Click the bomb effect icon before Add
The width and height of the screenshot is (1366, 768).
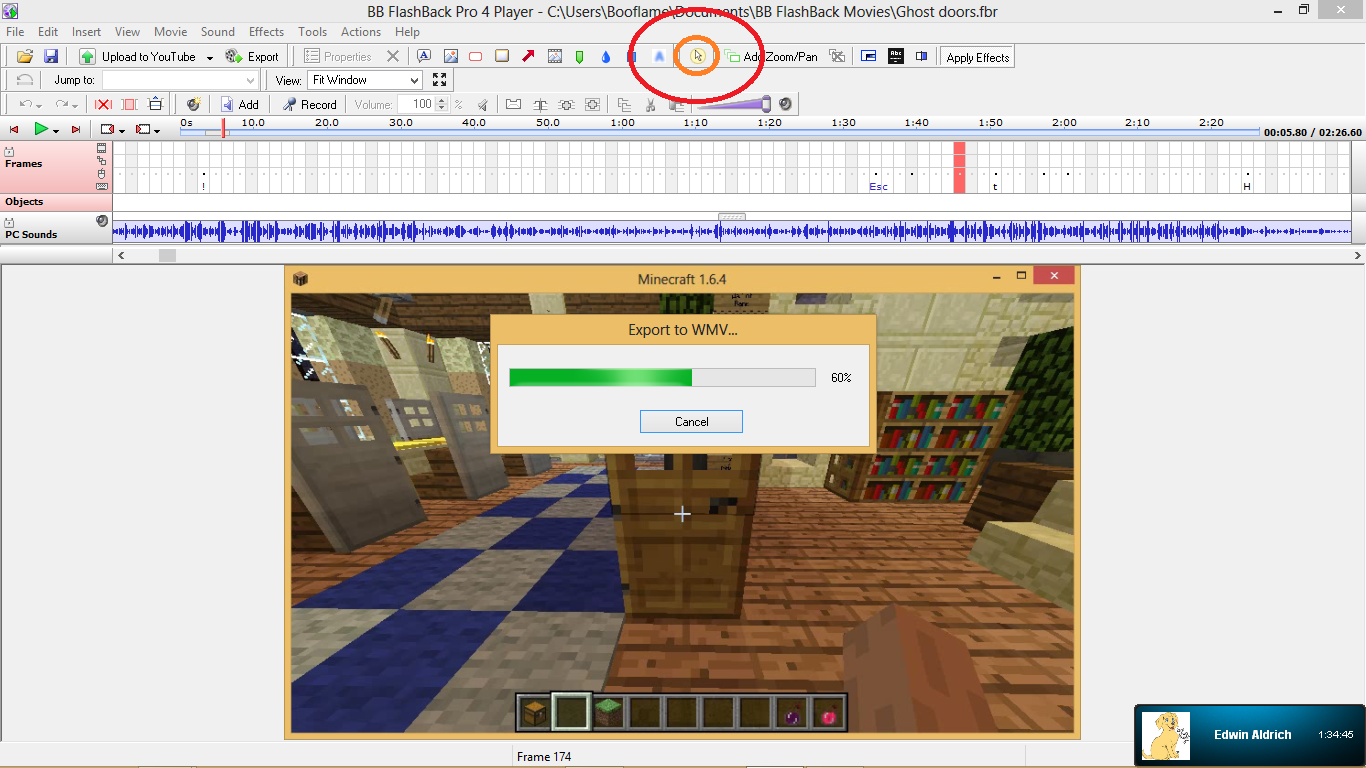tap(194, 104)
